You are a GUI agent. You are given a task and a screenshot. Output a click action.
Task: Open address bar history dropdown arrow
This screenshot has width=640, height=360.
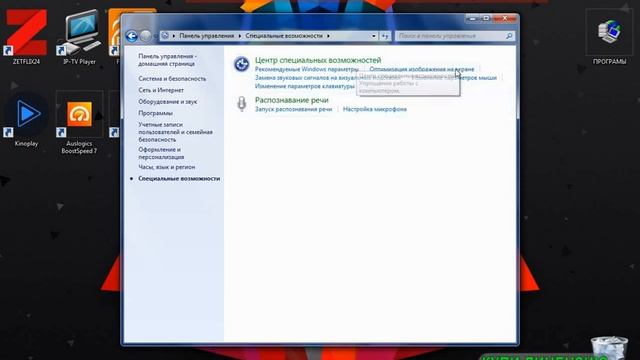373,36
